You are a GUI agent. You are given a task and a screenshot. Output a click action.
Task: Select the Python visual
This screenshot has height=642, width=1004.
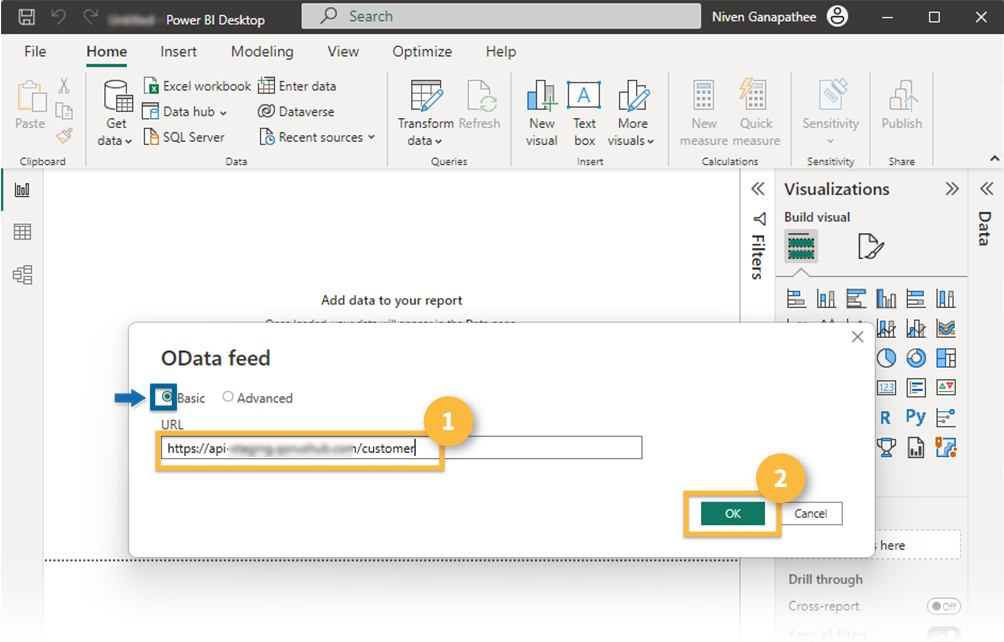click(x=916, y=417)
